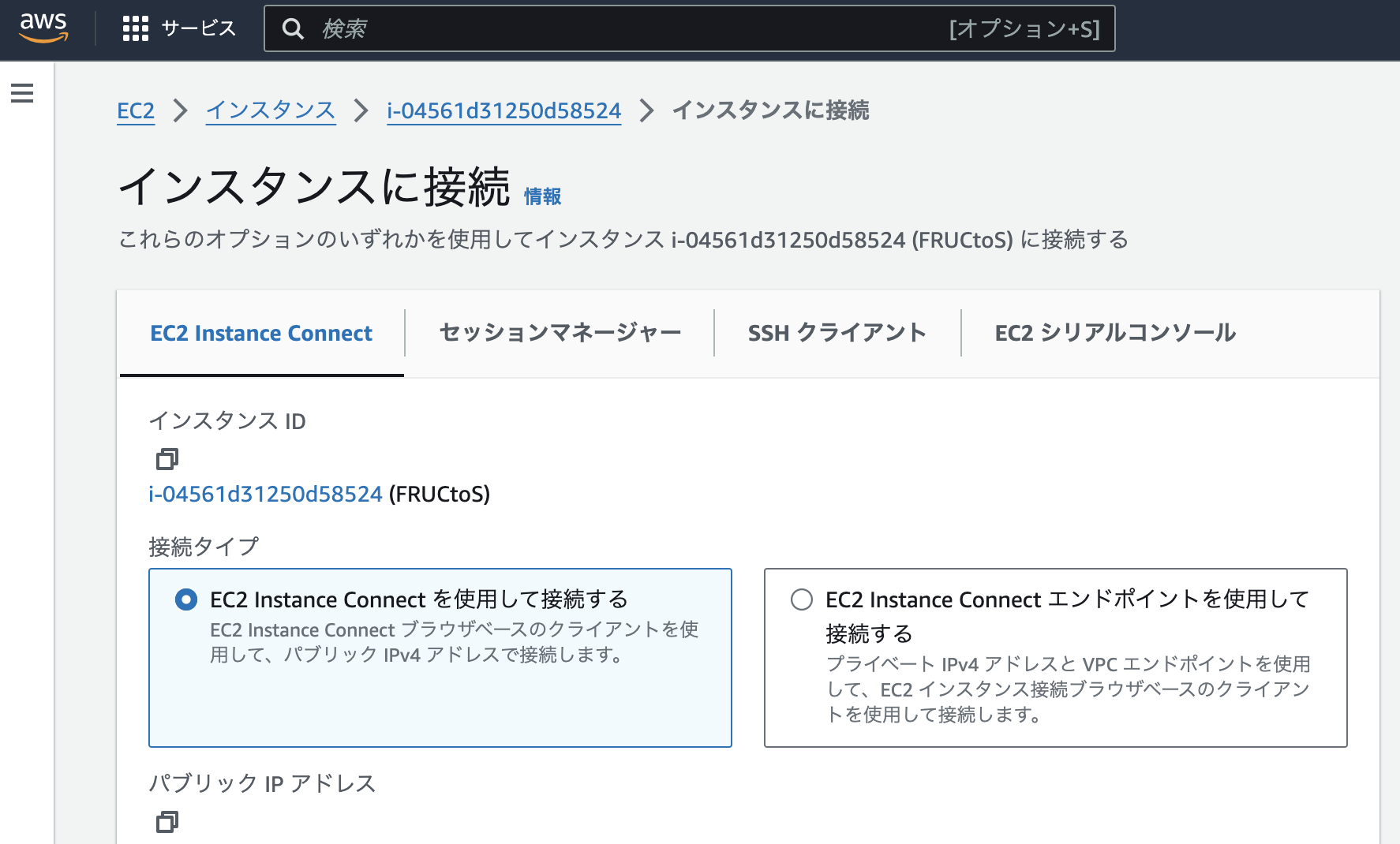The width and height of the screenshot is (1400, 844).
Task: Open the 情報 info link
Action: pos(542,196)
